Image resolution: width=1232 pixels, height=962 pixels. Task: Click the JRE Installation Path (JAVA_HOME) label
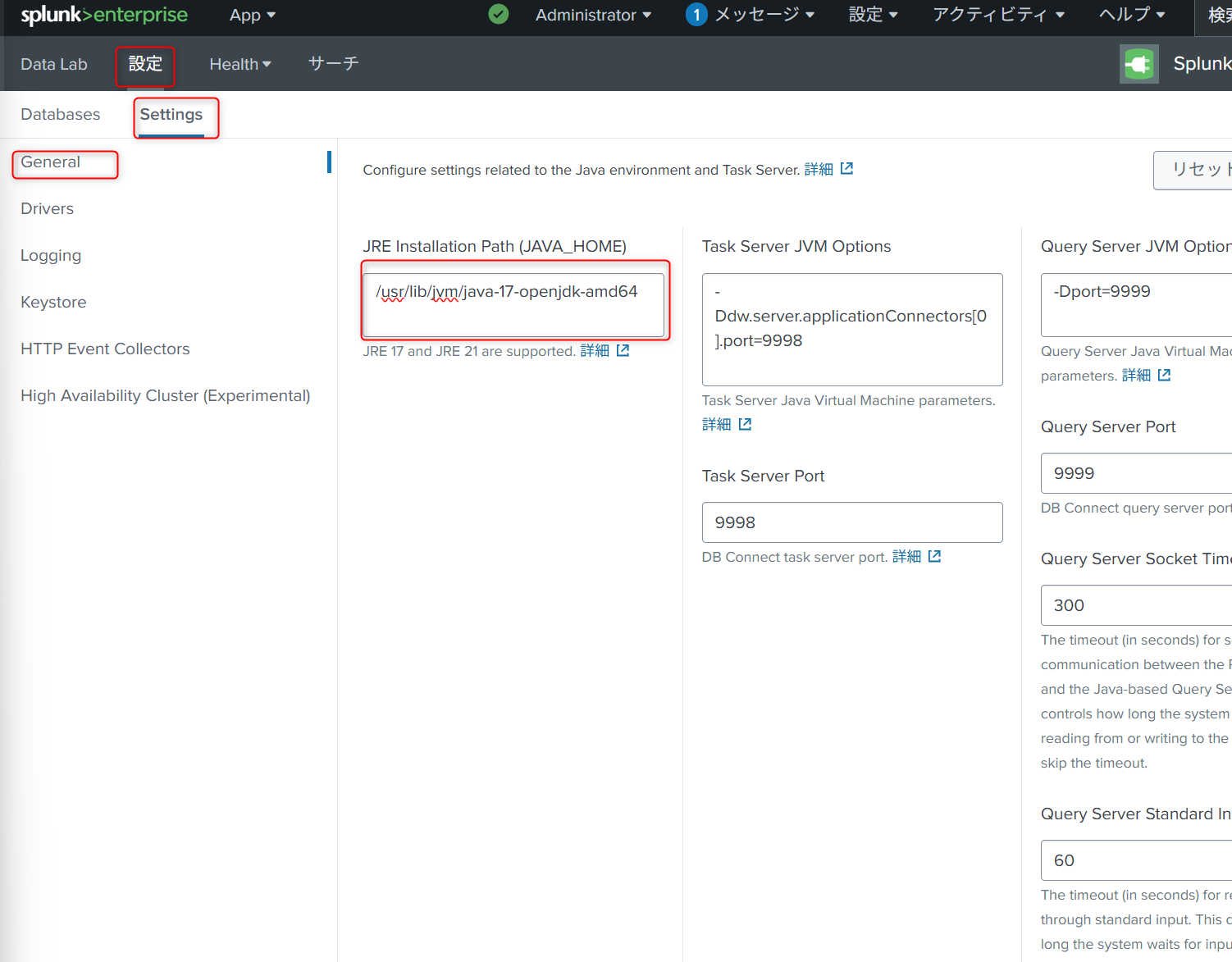tap(495, 246)
